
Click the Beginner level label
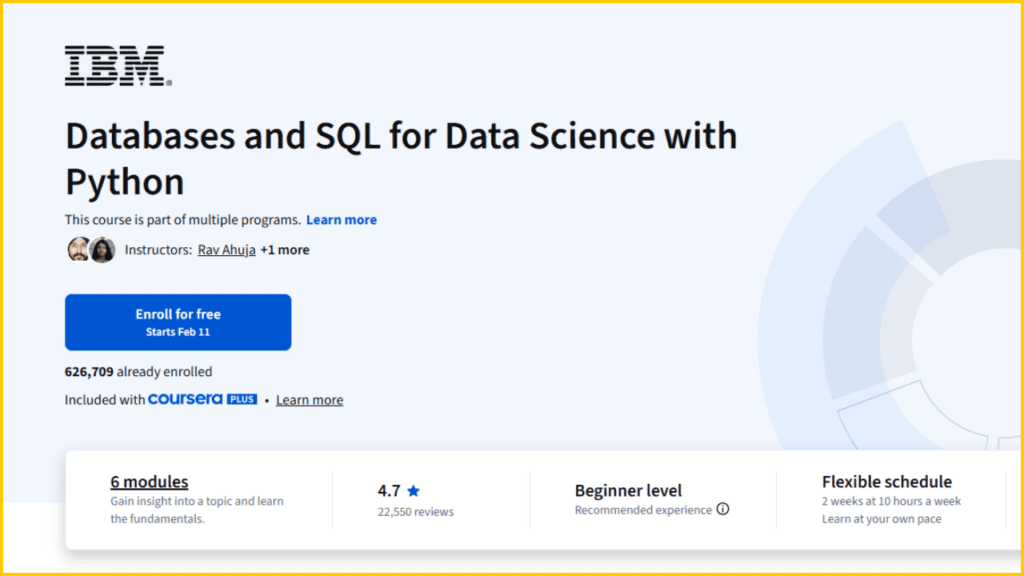click(628, 490)
